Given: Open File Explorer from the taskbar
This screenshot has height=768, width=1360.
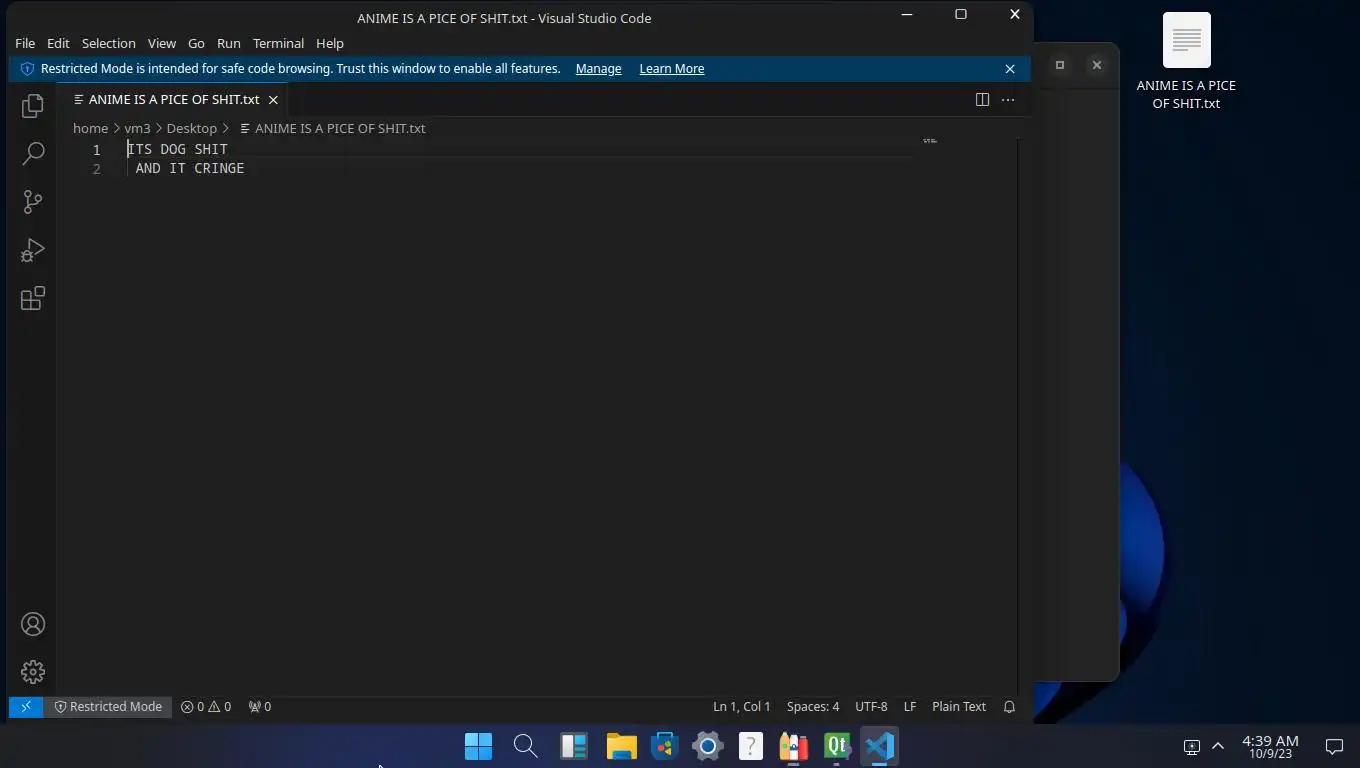Looking at the screenshot, I should tap(621, 746).
